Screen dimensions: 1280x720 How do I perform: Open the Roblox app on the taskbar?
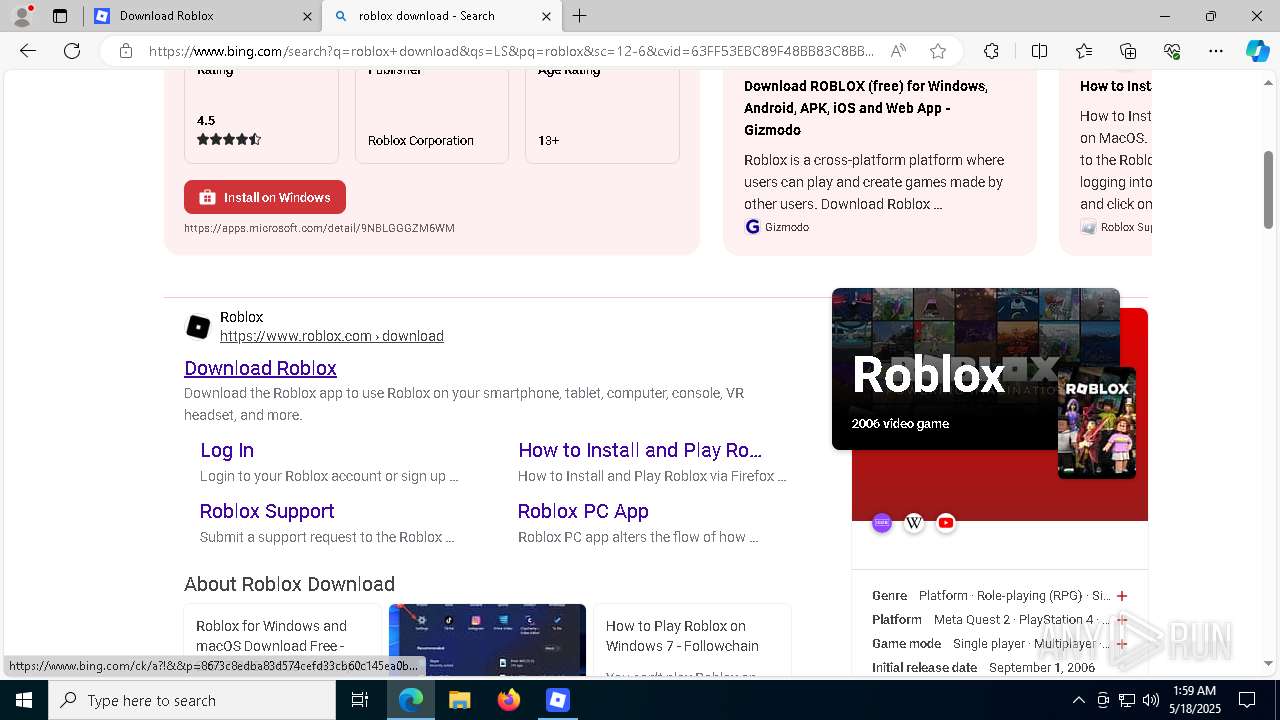[x=558, y=700]
